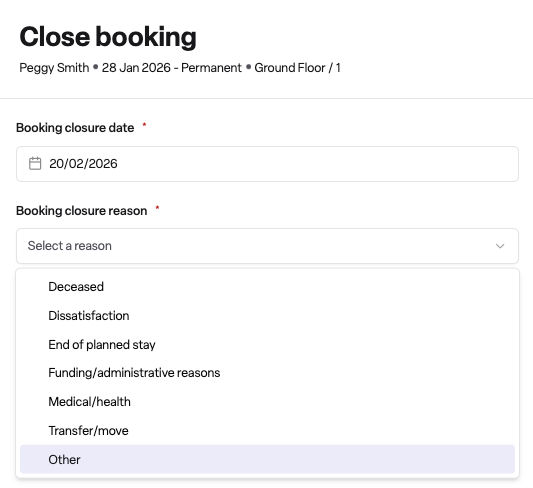Image resolution: width=533 pixels, height=488 pixels.
Task: Pick 'End of planned stay' option
Action: pos(267,345)
